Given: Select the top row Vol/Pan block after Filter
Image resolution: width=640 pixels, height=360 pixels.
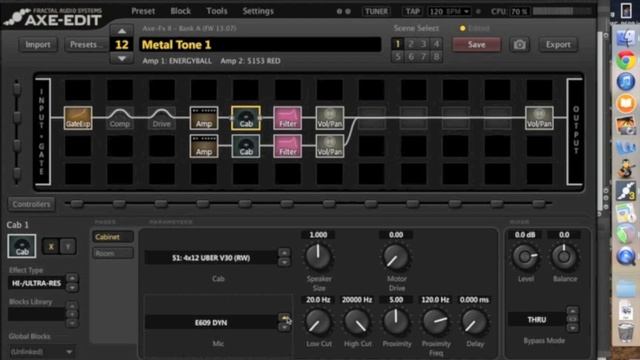Looking at the screenshot, I should click(x=330, y=118).
